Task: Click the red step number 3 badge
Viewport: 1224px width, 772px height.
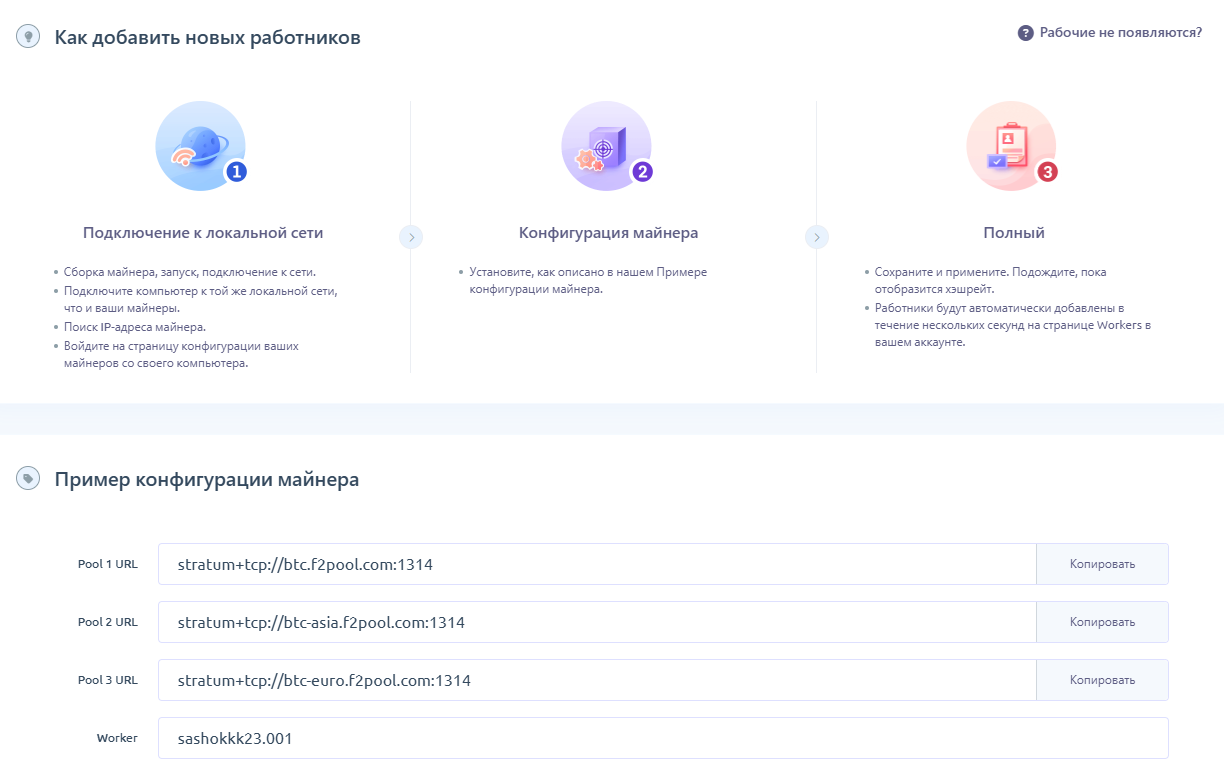Action: 1047,172
